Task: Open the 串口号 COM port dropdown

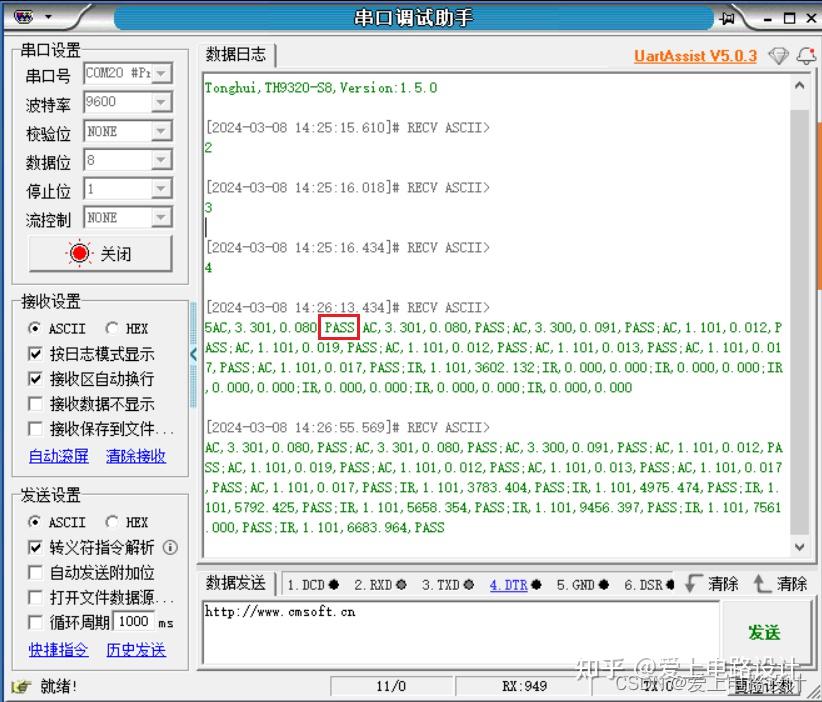Action: [160, 72]
